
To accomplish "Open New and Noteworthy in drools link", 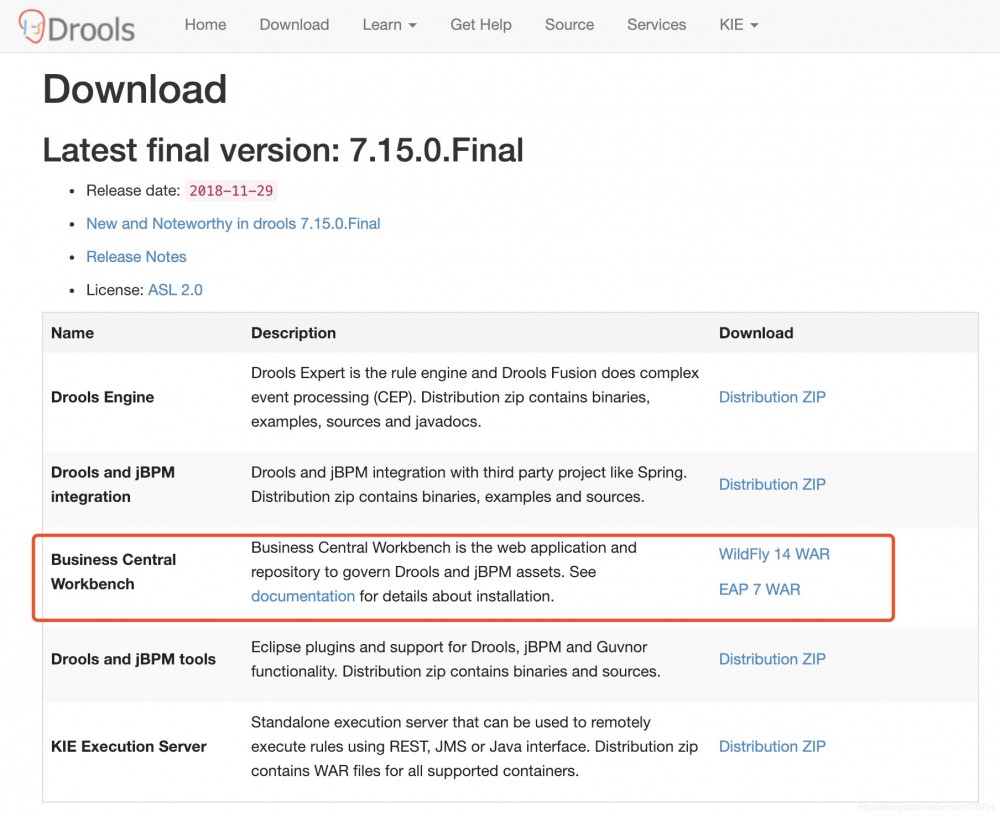I will click(233, 224).
